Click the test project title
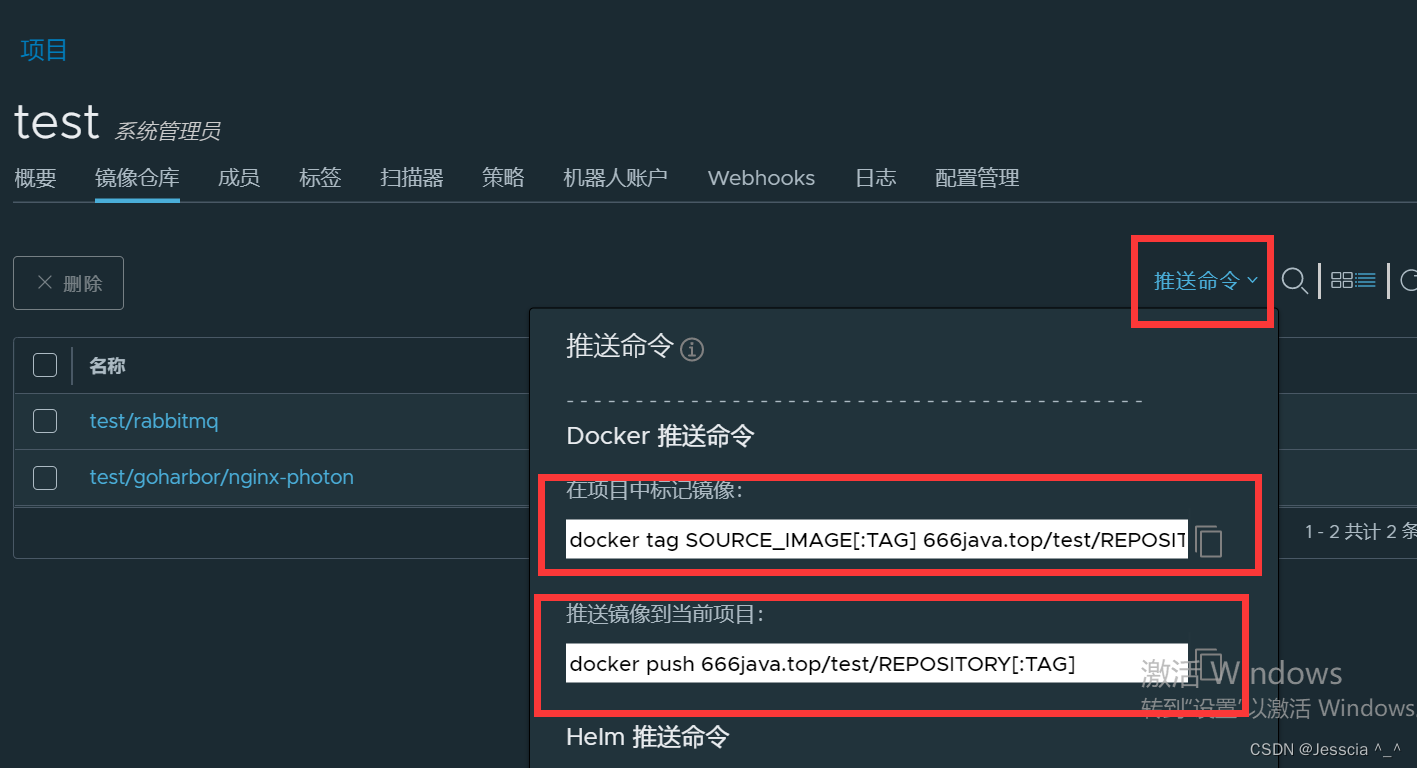Screen dimensions: 1417x768 pyautogui.click(x=57, y=122)
